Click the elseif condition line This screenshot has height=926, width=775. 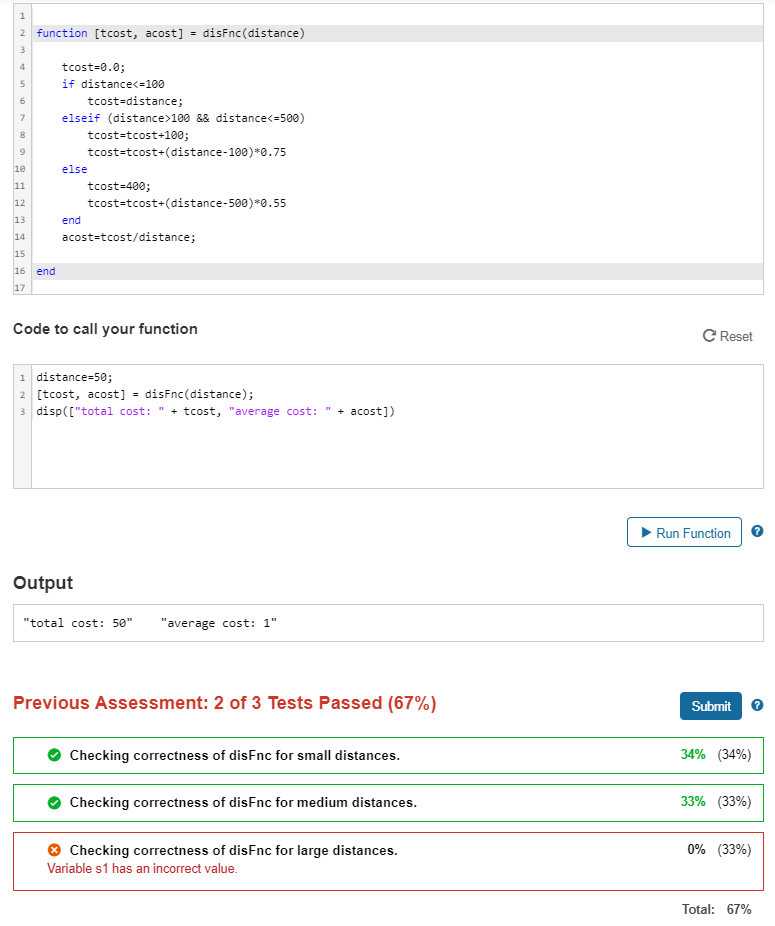click(x=183, y=118)
